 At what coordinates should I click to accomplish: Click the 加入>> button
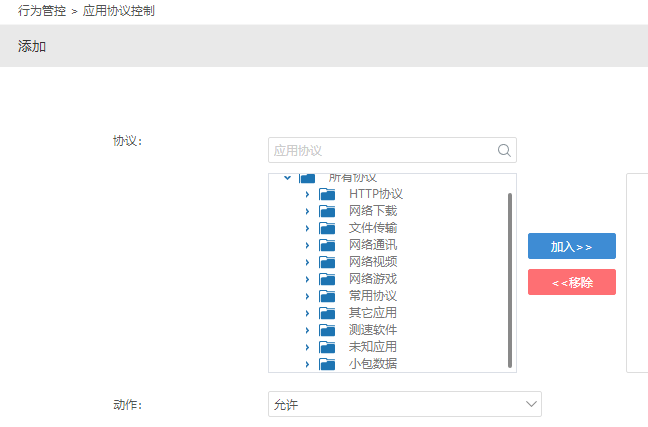572,246
